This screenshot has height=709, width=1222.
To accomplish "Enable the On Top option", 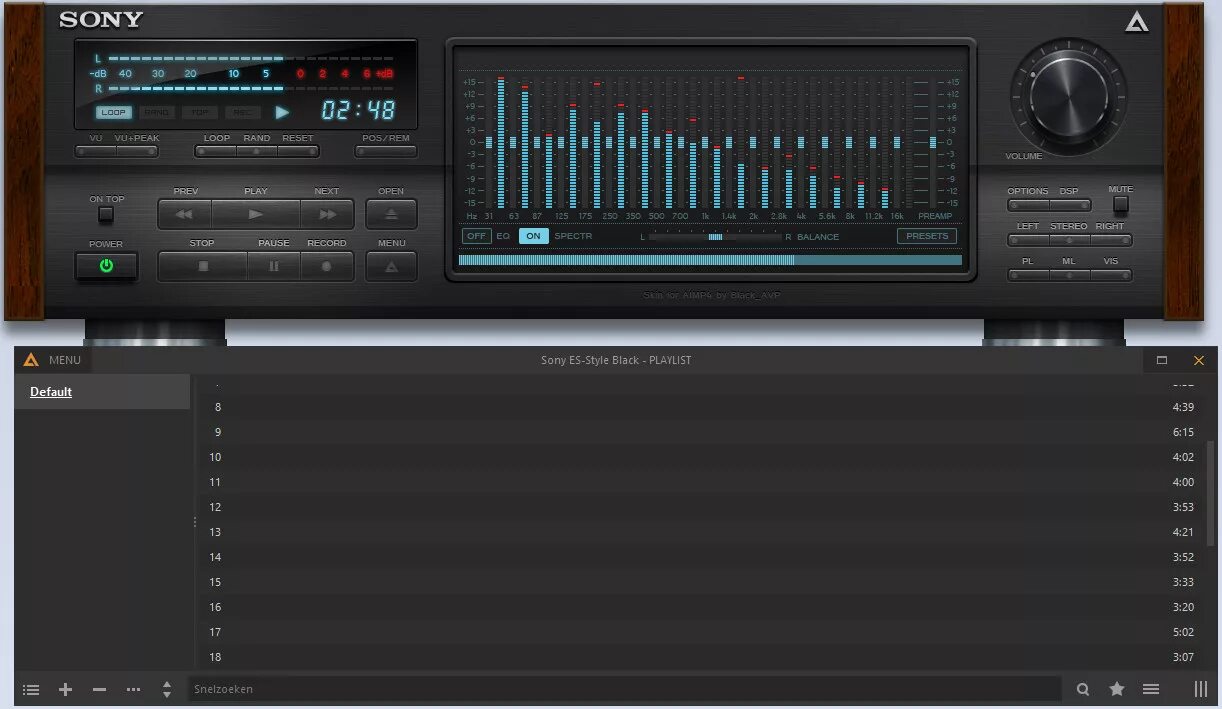I will tap(106, 213).
